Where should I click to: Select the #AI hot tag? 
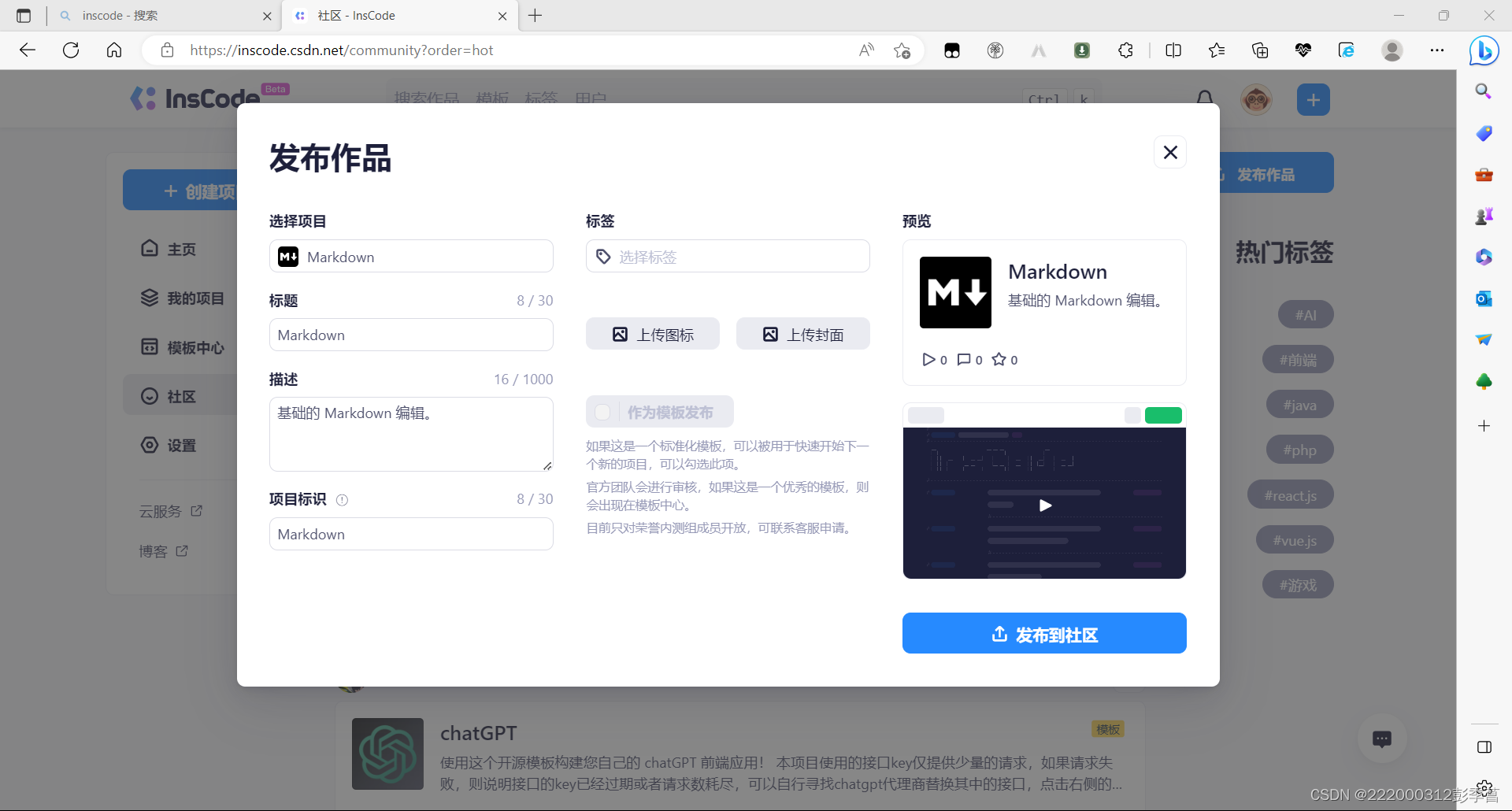(x=1305, y=315)
